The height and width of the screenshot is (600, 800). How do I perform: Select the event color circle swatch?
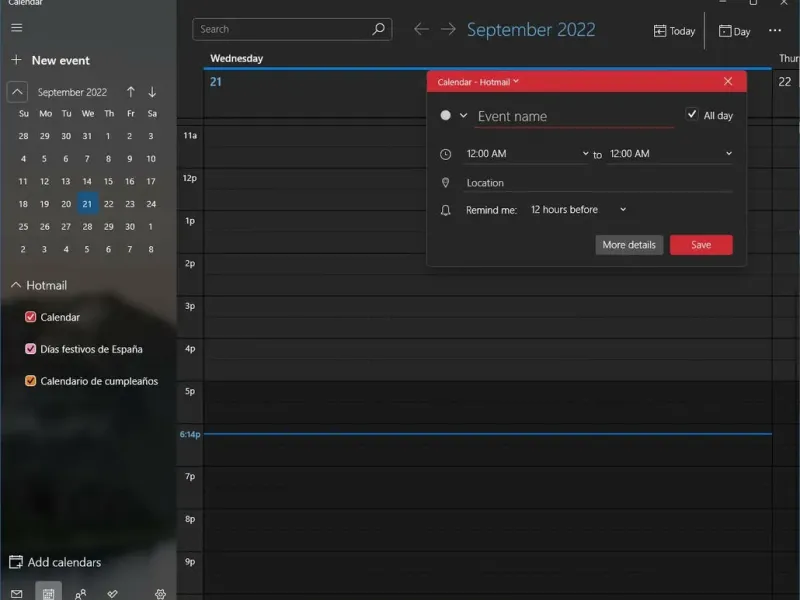click(x=445, y=115)
